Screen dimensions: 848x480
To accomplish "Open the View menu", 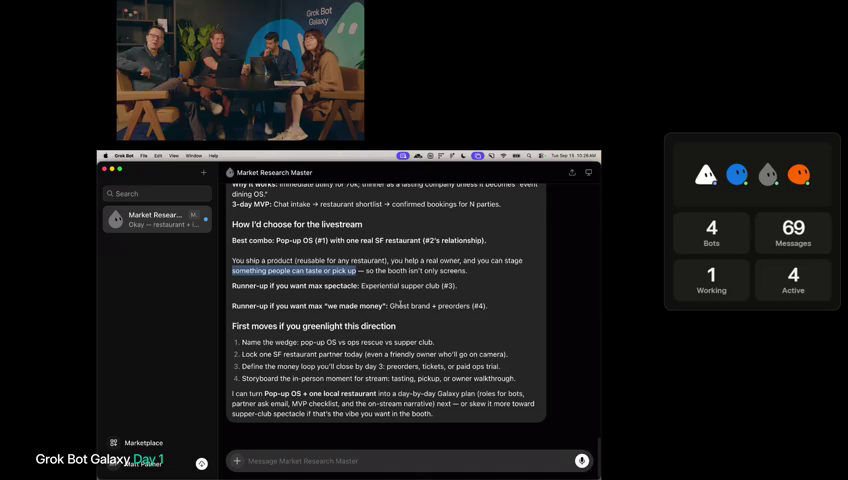I will [x=174, y=156].
